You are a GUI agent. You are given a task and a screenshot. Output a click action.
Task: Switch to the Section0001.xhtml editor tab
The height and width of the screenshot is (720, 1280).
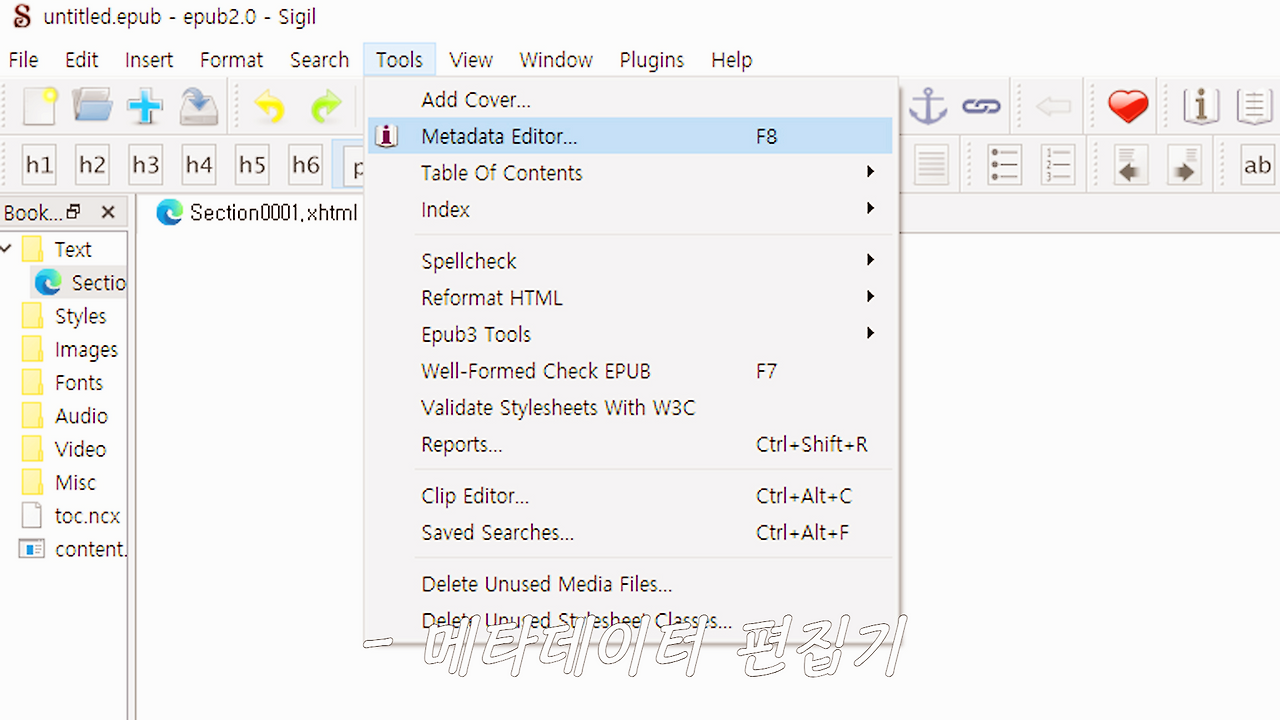pyautogui.click(x=257, y=212)
